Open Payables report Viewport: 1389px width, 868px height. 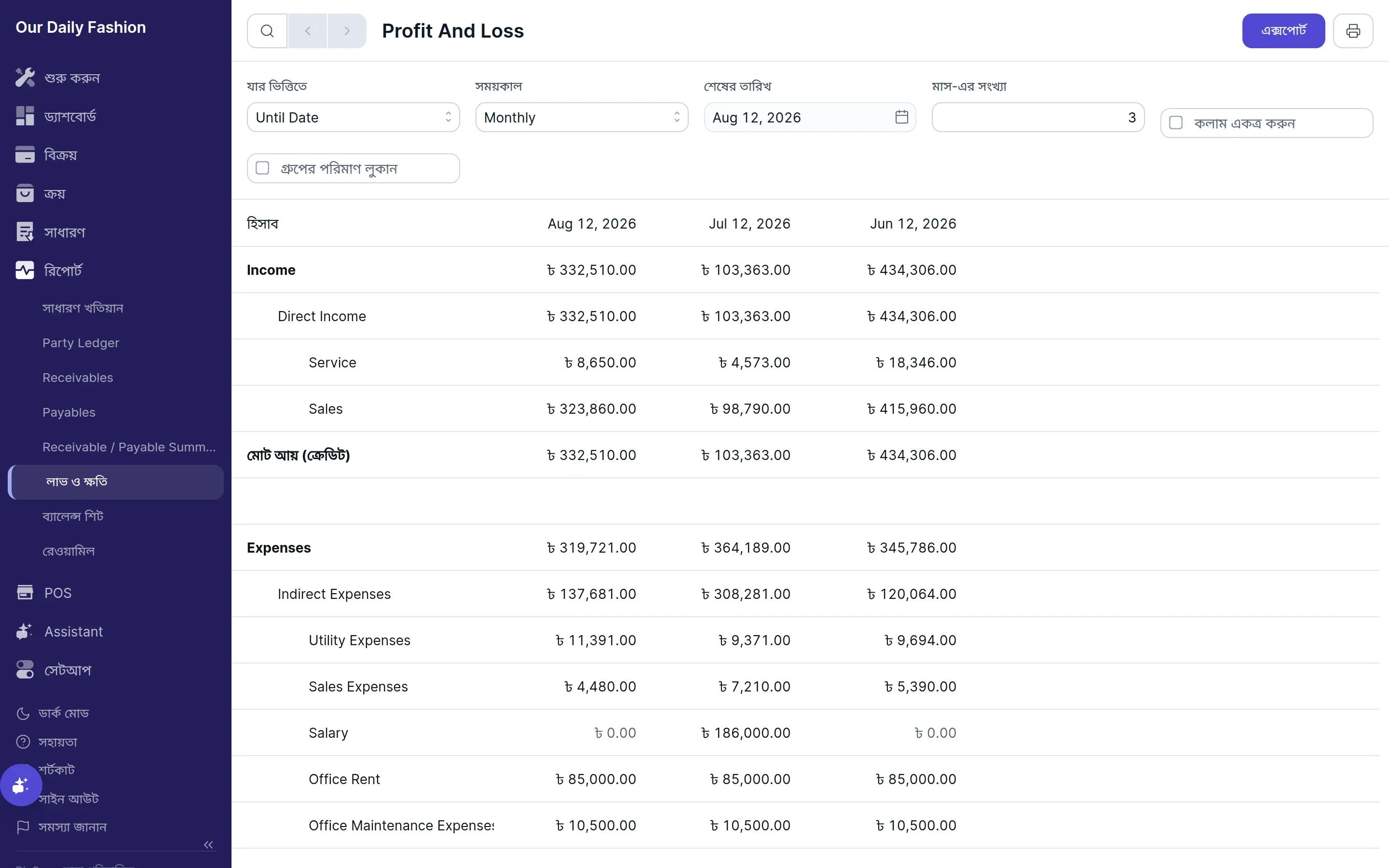69,412
